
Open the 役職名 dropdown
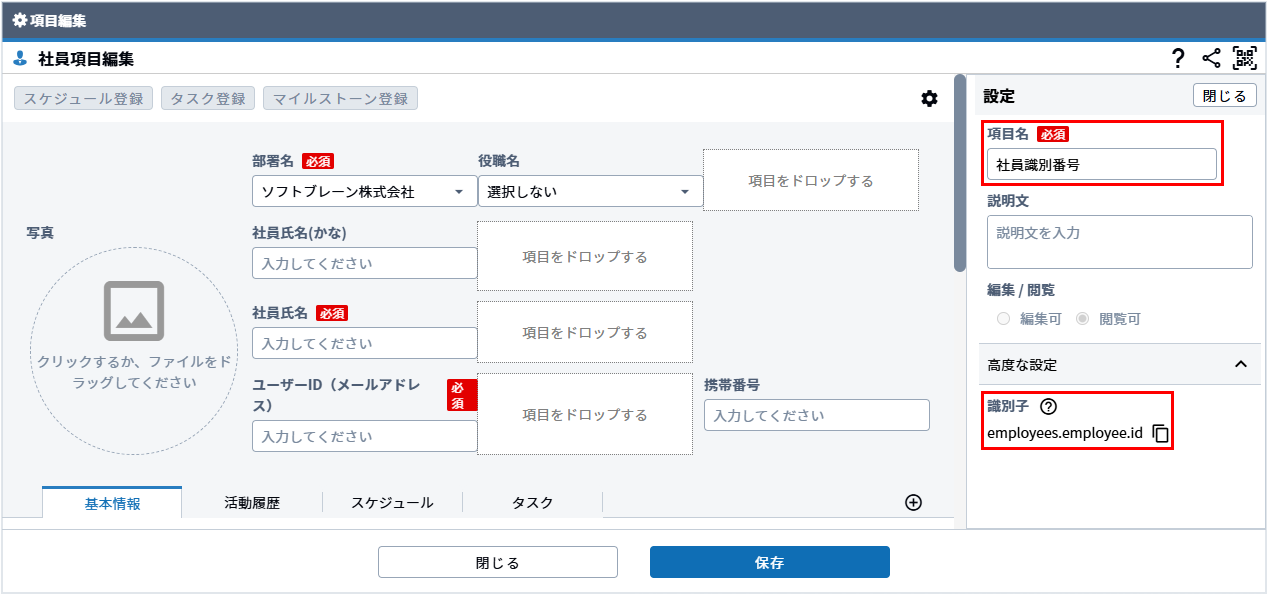[x=590, y=191]
